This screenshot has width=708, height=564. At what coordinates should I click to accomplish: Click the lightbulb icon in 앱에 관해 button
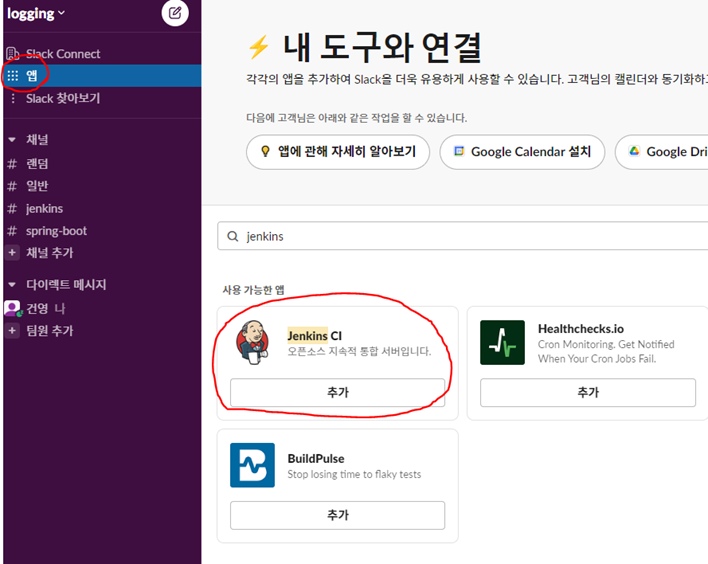tap(266, 151)
